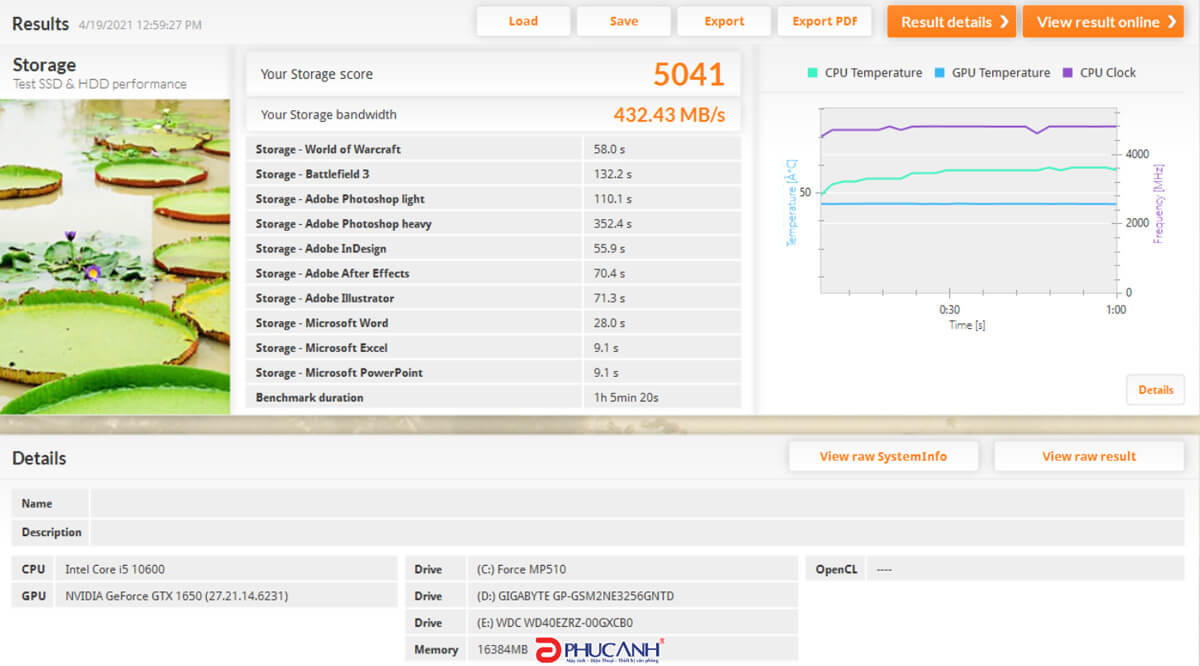The width and height of the screenshot is (1200, 666).
Task: Select Storage - Adobe Photoshop light row
Action: pos(494,199)
